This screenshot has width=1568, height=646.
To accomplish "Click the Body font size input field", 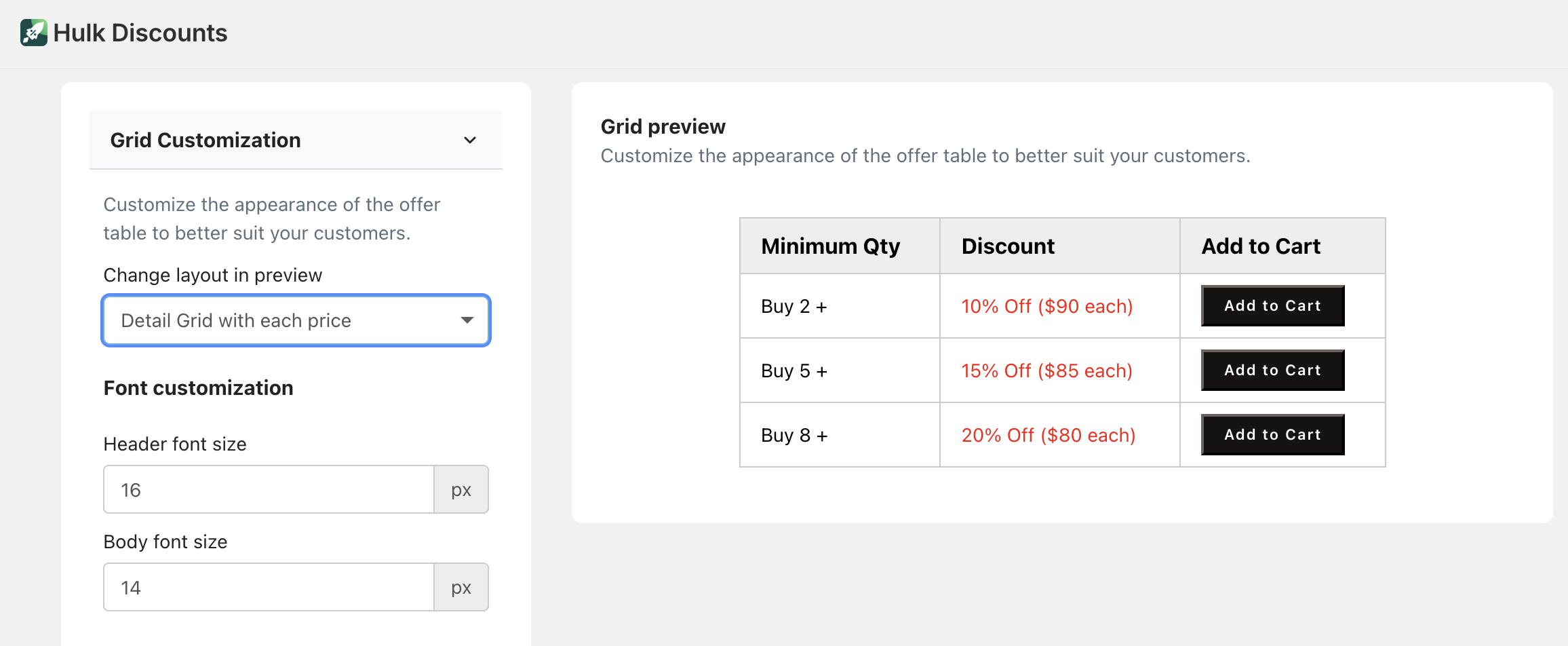I will (269, 588).
